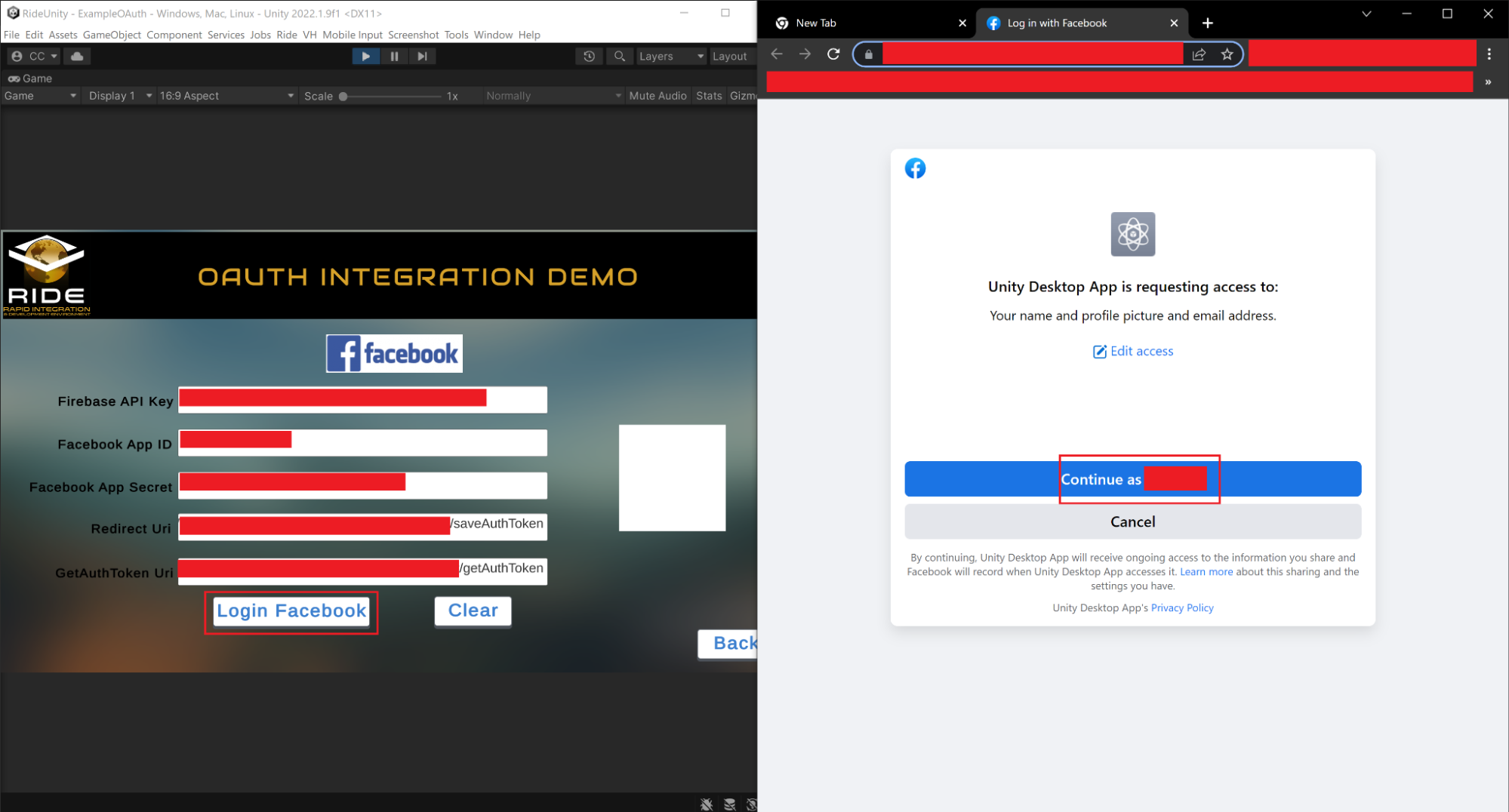
Task: Expand the Layers dropdown
Action: (x=670, y=57)
